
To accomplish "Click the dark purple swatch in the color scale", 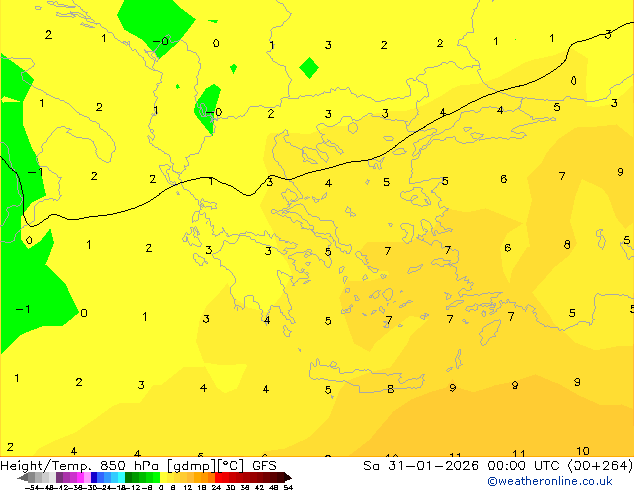I will (59, 477).
